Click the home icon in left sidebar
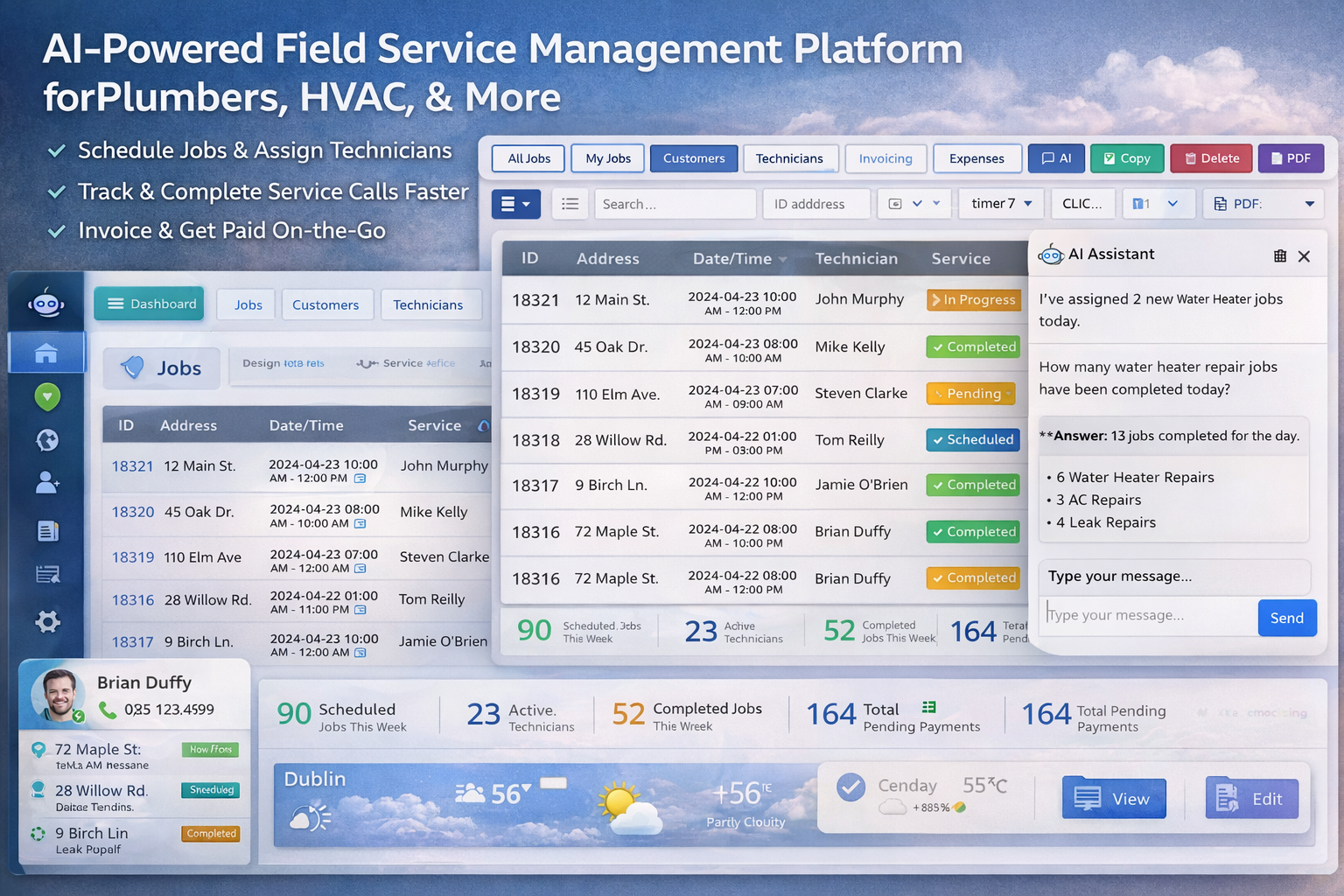The width and height of the screenshot is (1344, 896). click(46, 353)
